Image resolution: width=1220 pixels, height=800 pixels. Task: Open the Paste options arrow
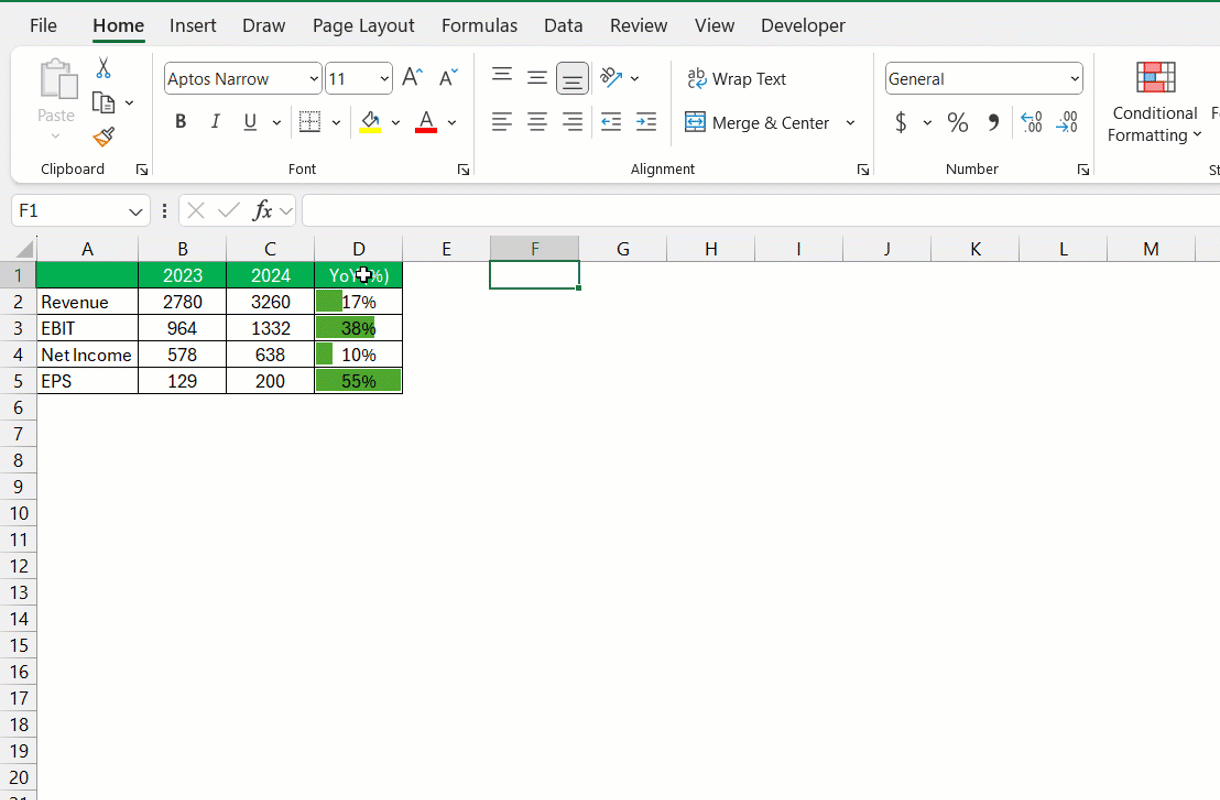coord(56,136)
